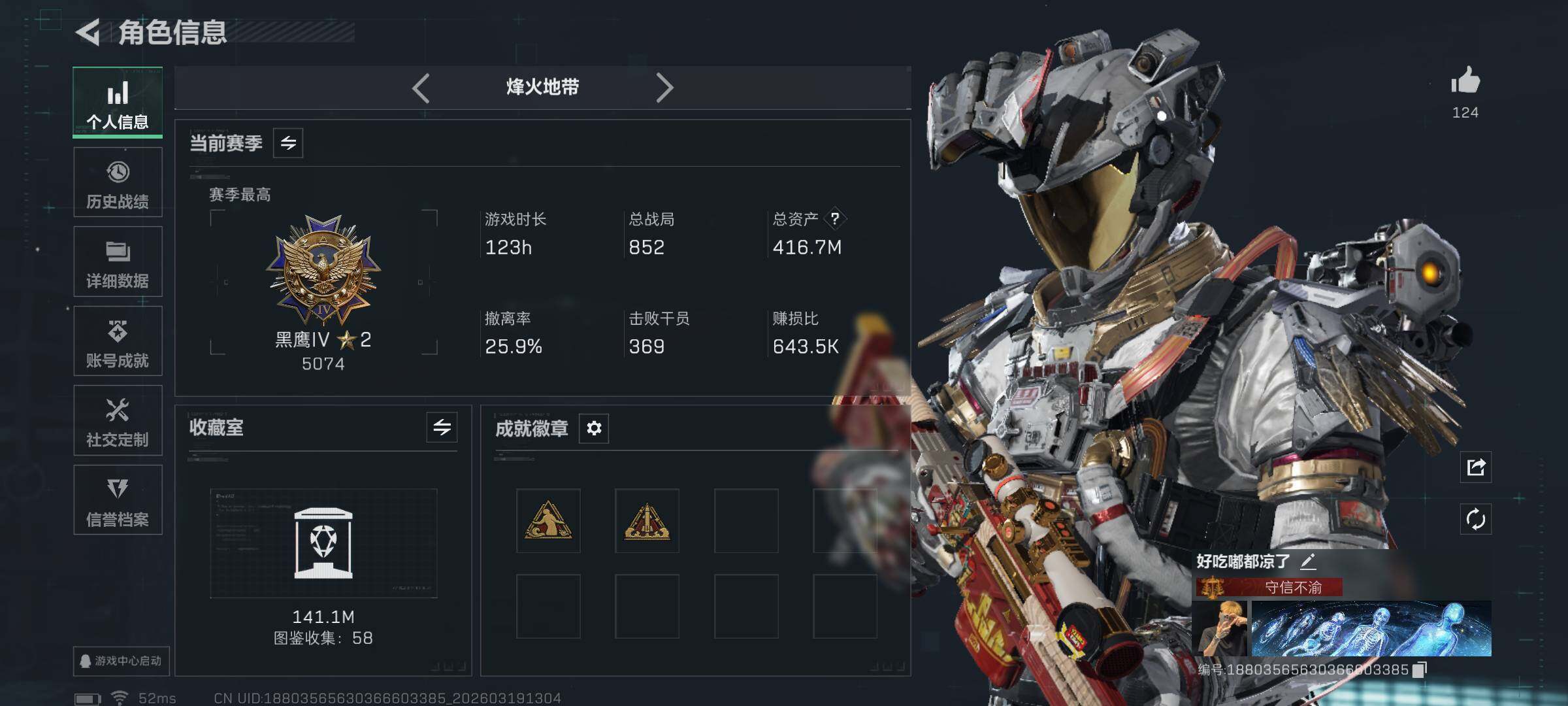Go back using the 角色信息 arrow
1568x706 pixels.
[88, 32]
